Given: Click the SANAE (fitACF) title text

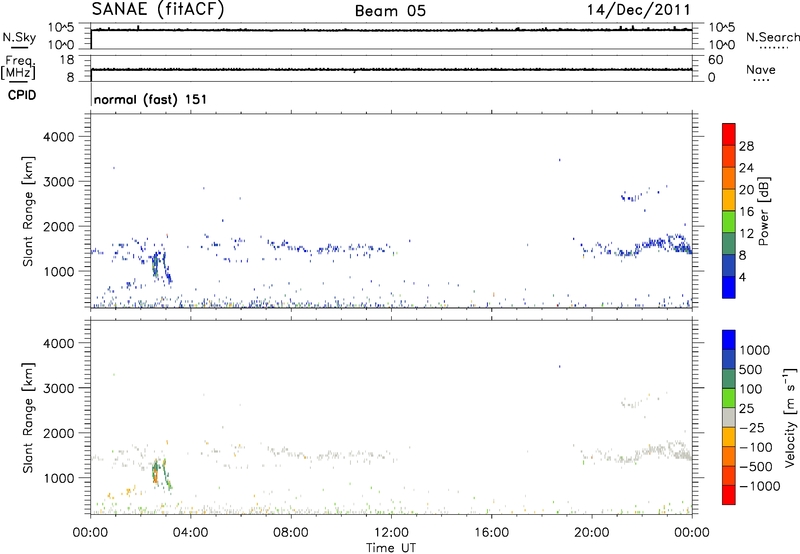Looking at the screenshot, I should (x=158, y=10).
